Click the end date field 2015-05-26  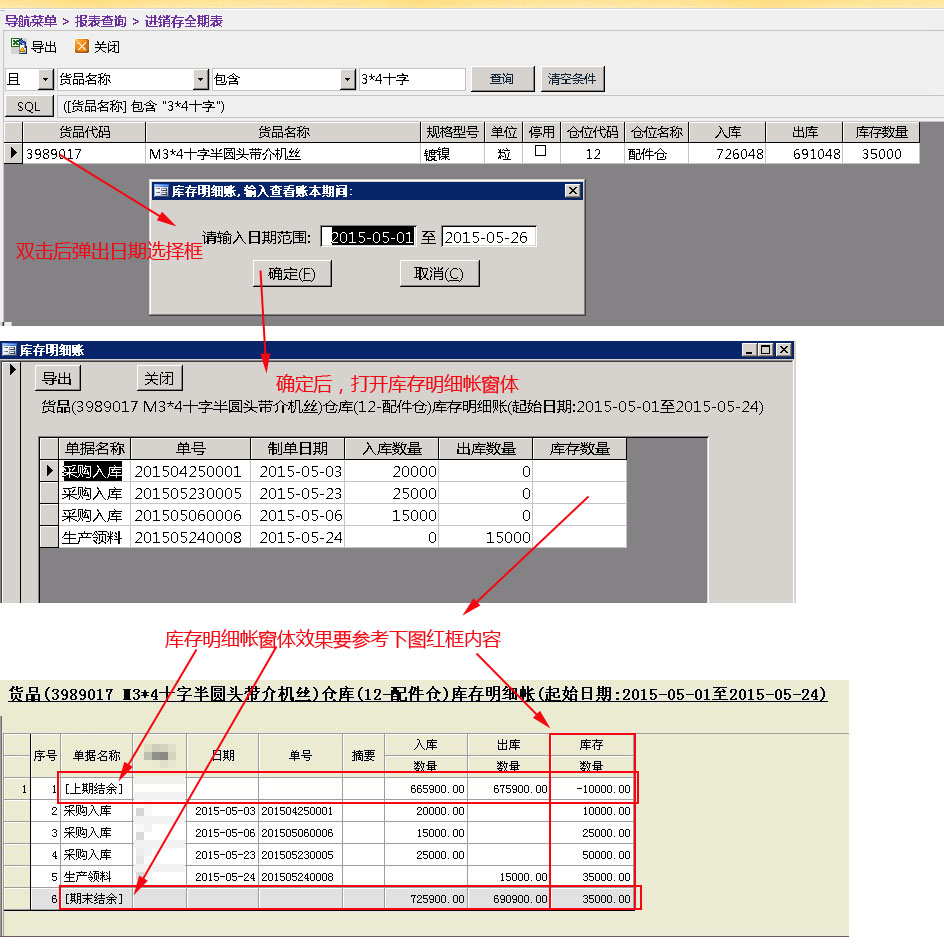point(488,237)
